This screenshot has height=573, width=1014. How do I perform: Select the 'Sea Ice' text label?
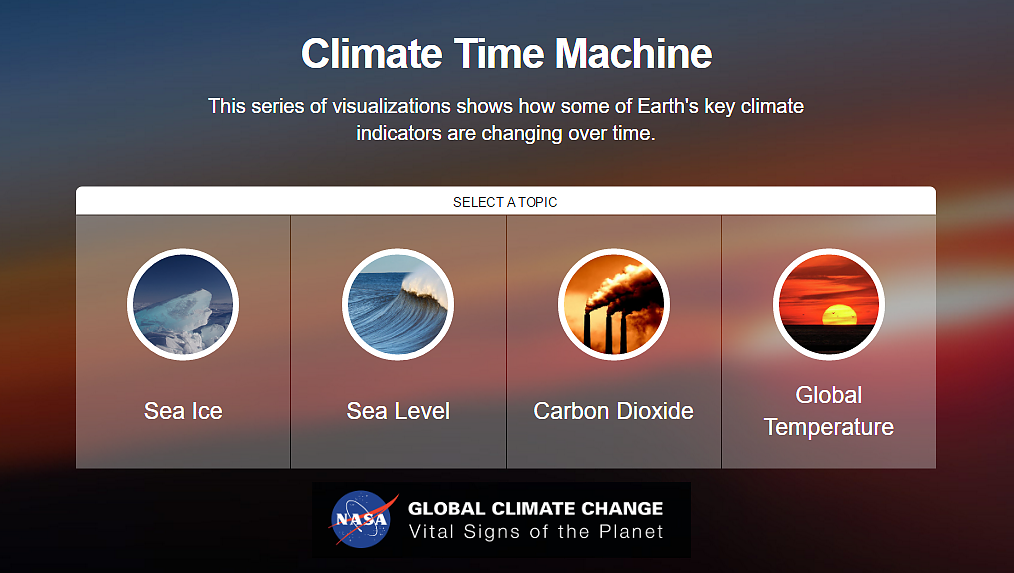(183, 411)
